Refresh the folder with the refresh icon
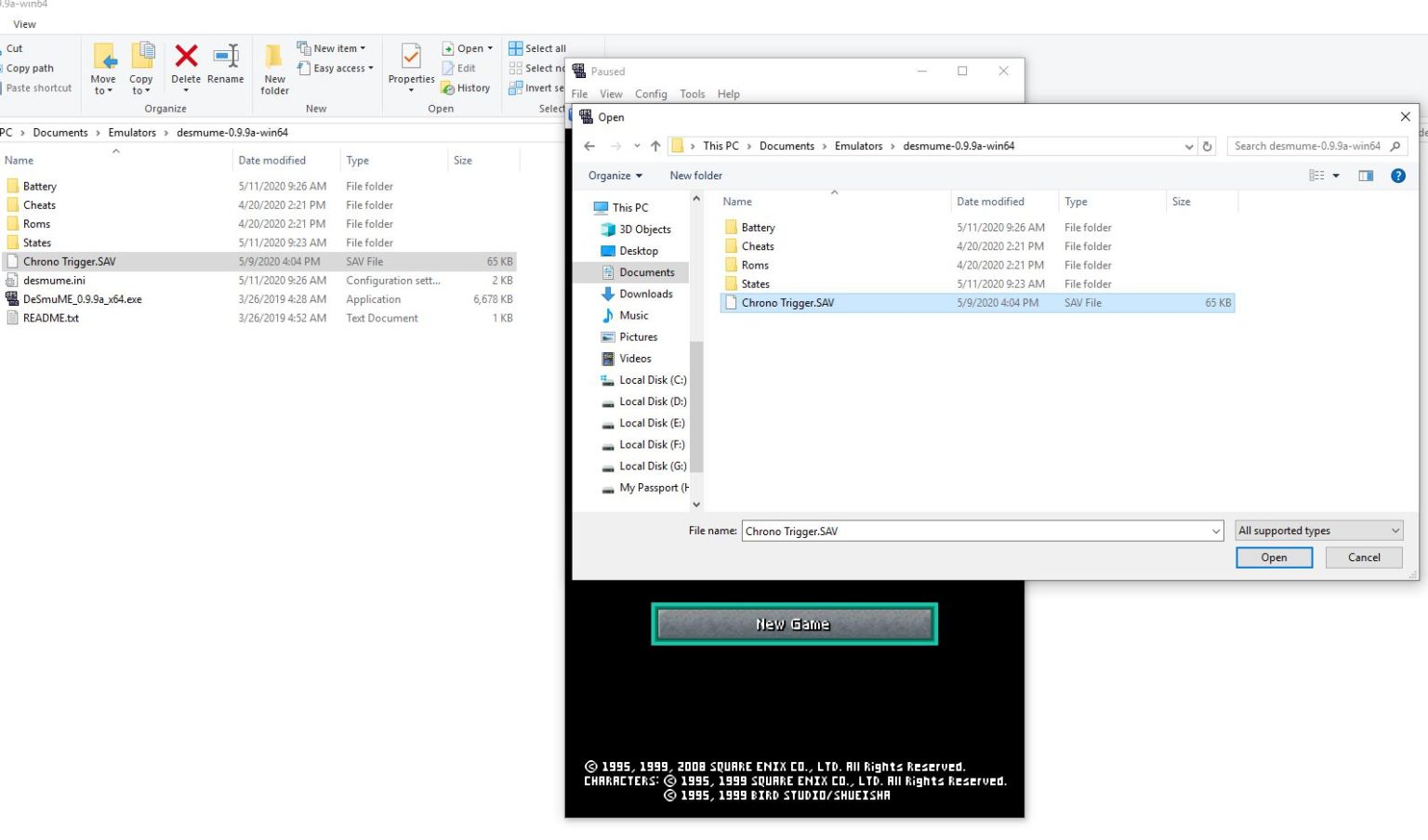 [1207, 146]
